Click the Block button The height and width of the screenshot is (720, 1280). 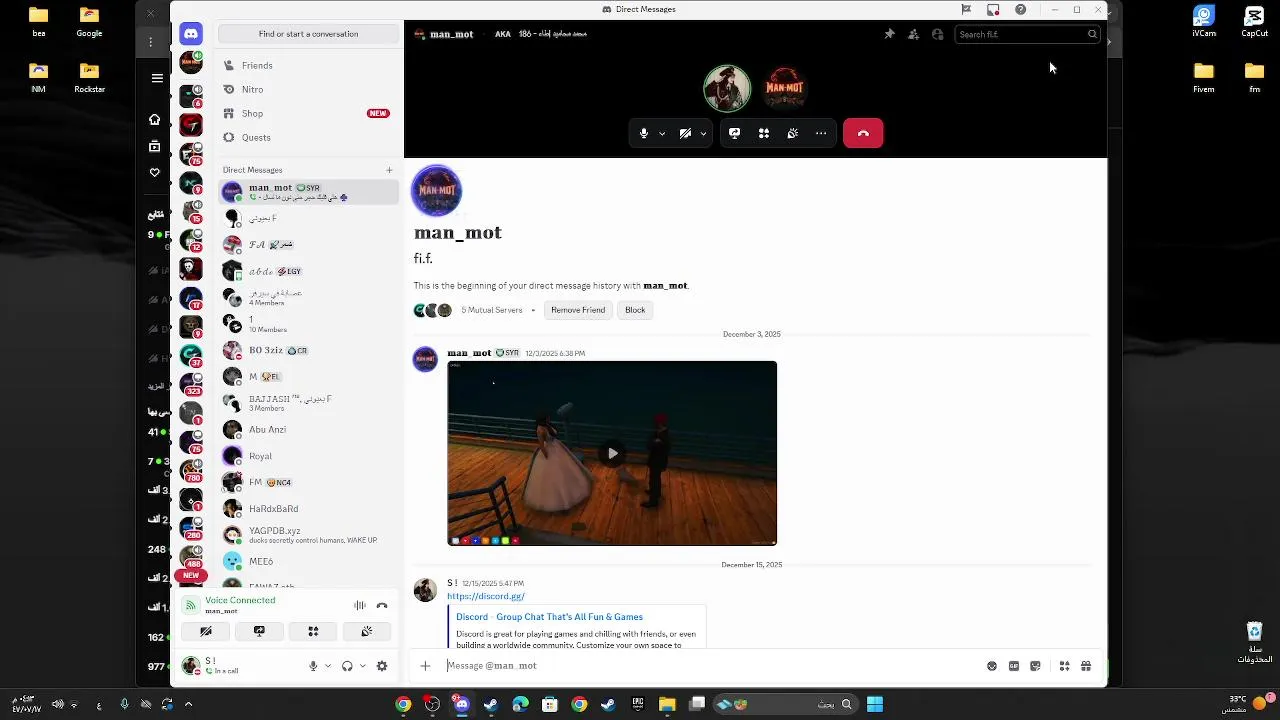point(635,310)
